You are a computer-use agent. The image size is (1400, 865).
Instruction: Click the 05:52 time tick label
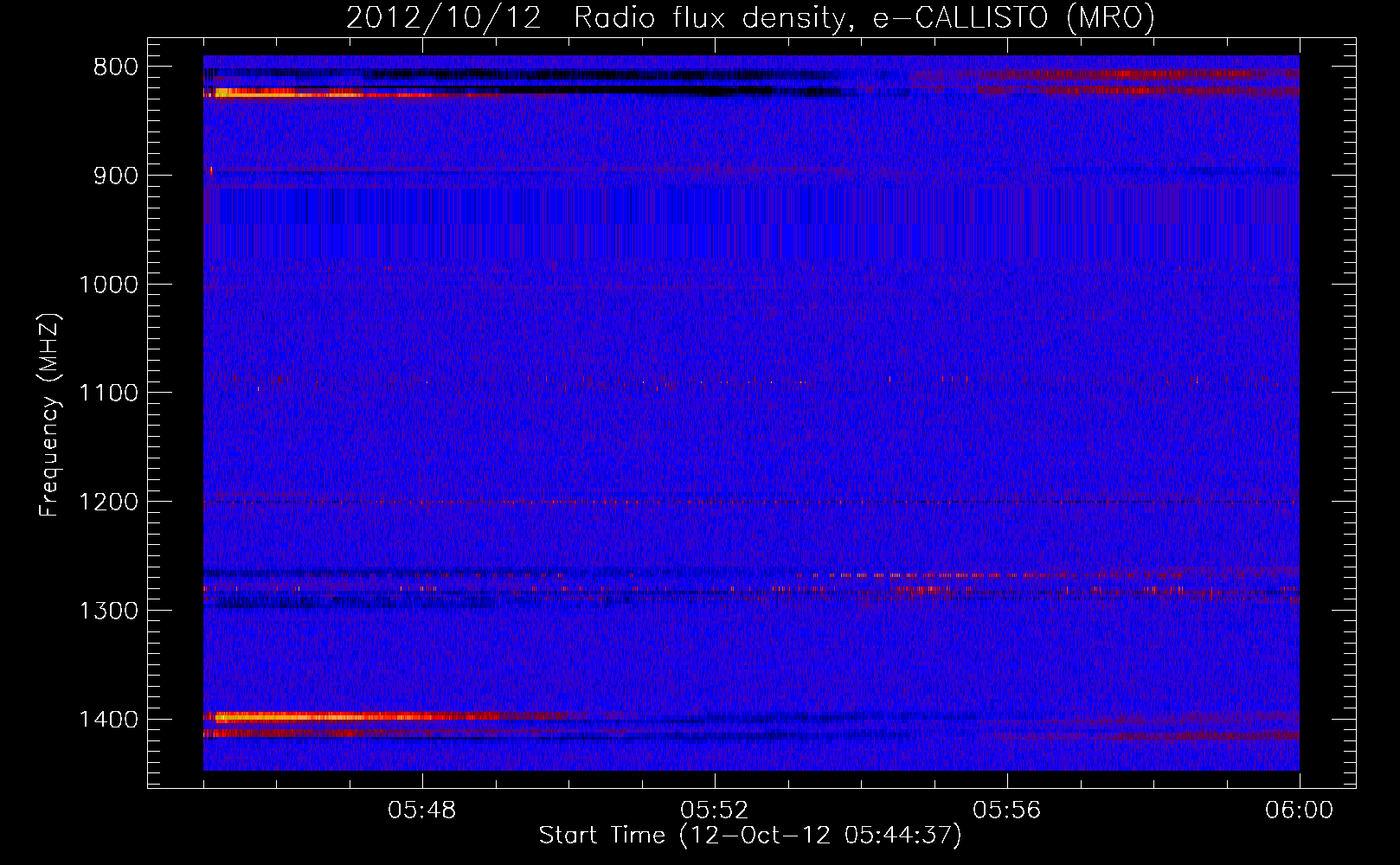coord(715,811)
